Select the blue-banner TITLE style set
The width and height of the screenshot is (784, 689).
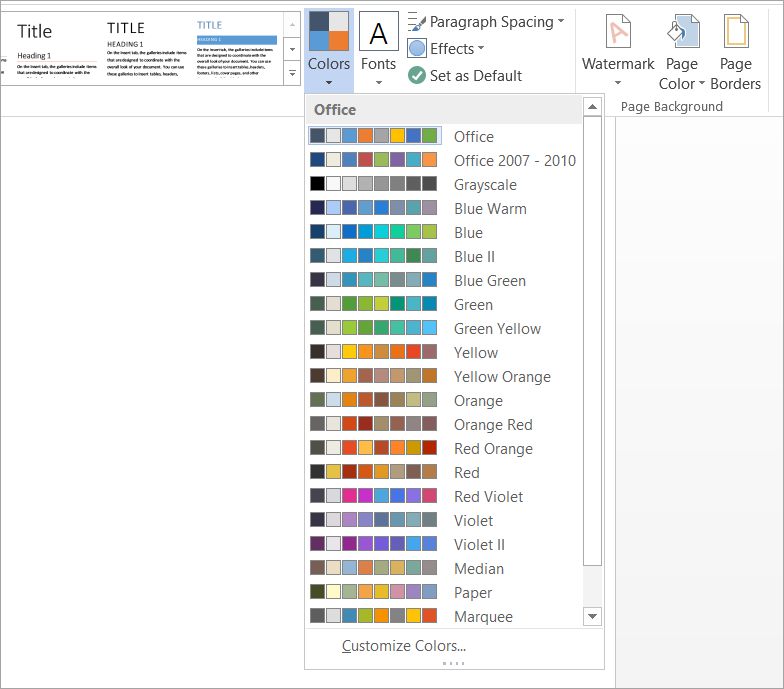pos(236,48)
